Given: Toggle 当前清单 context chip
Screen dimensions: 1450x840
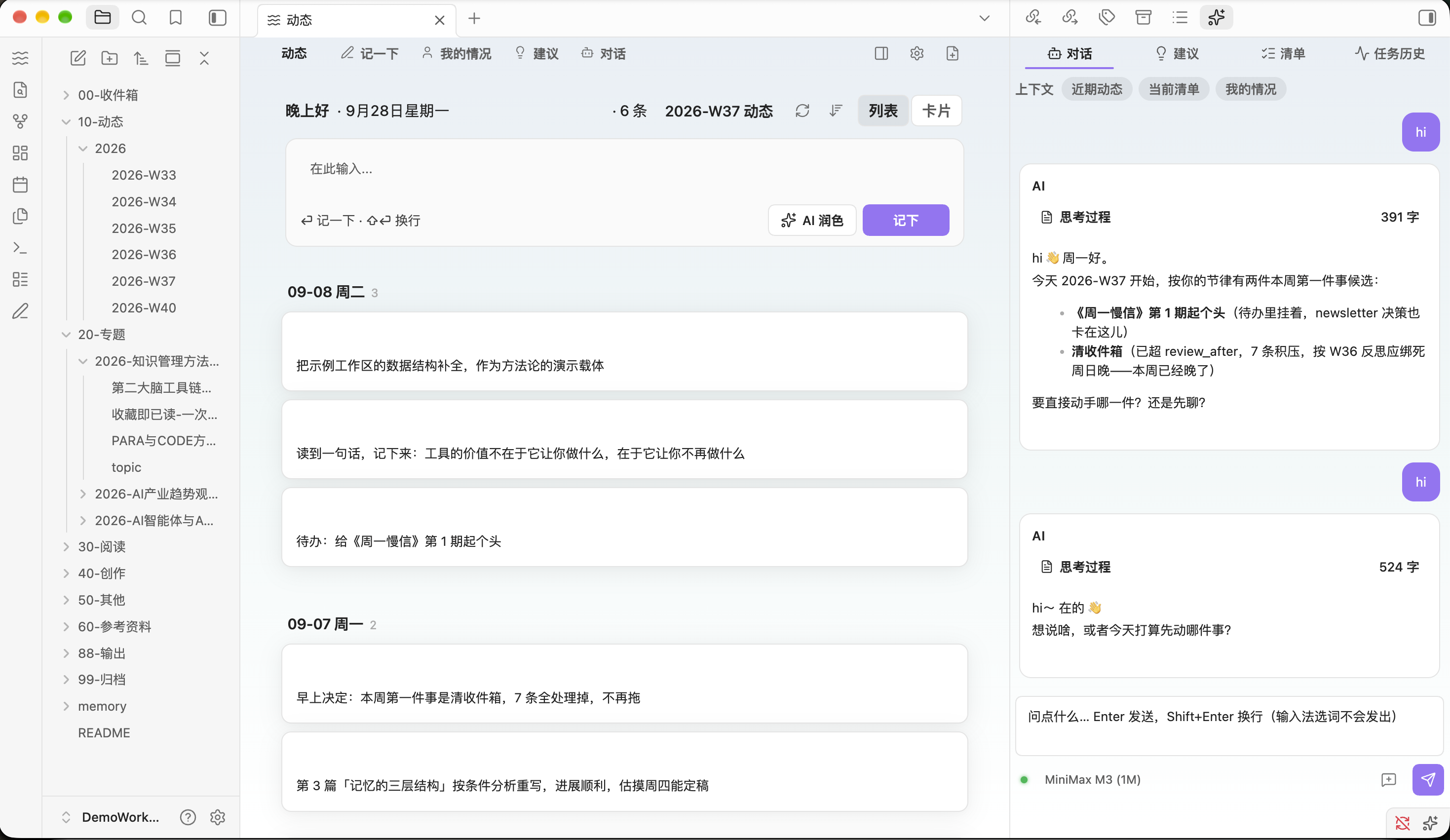Looking at the screenshot, I should pos(1174,89).
